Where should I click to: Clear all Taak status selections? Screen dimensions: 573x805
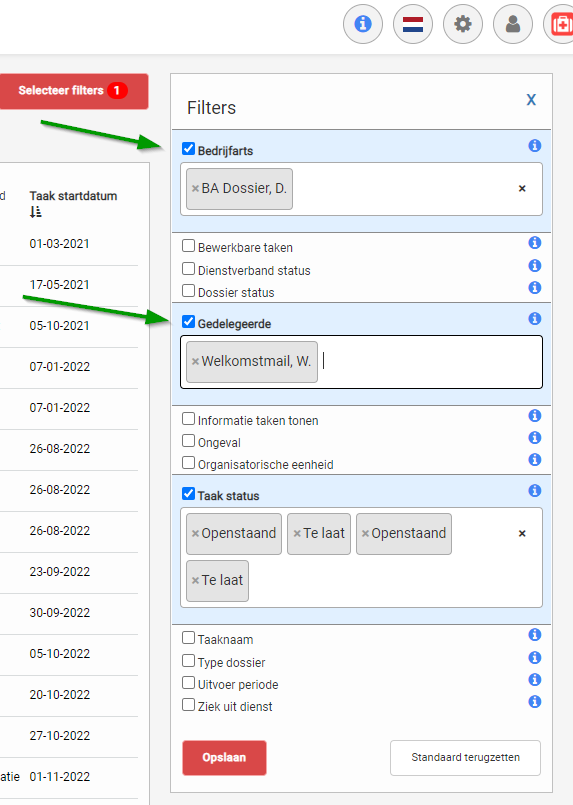point(522,533)
